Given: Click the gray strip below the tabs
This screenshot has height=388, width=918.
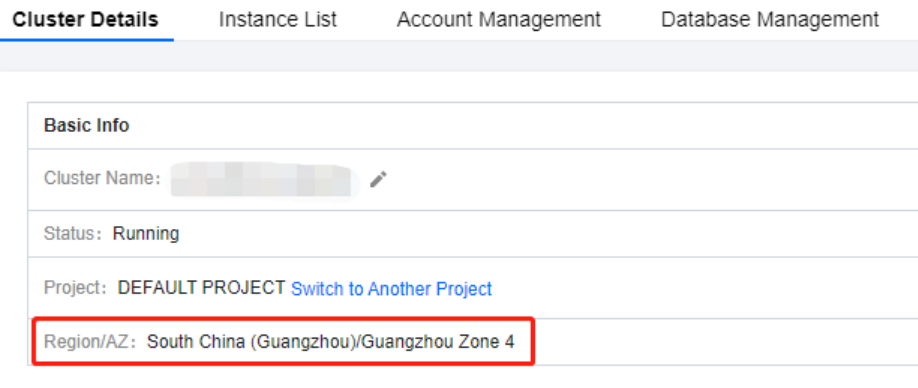Looking at the screenshot, I should 459,57.
